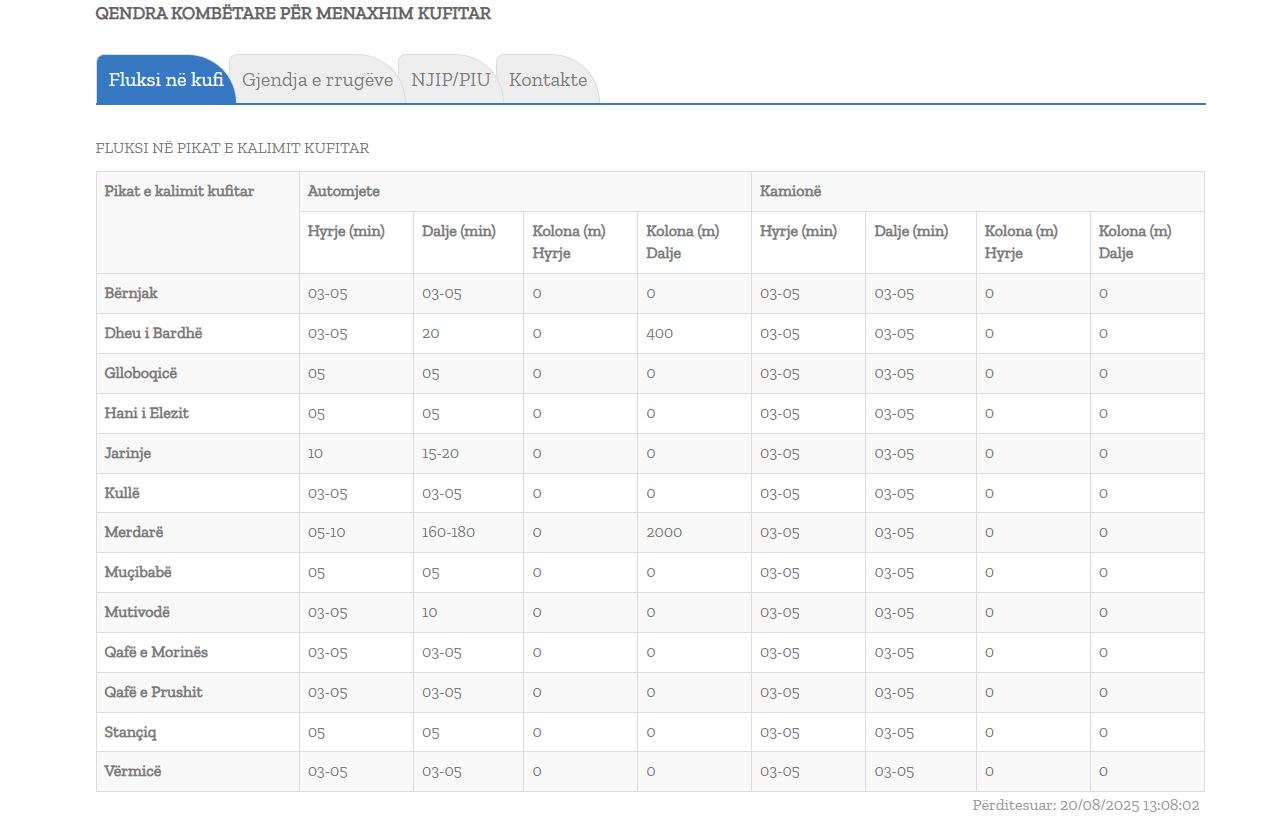Click the Mutivodë car exit time 10
Screen dimensions: 1270x838
(x=429, y=612)
